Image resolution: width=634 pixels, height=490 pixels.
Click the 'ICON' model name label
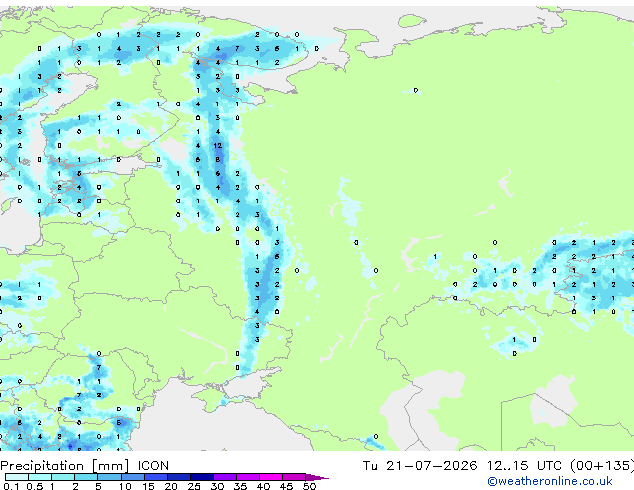153,466
